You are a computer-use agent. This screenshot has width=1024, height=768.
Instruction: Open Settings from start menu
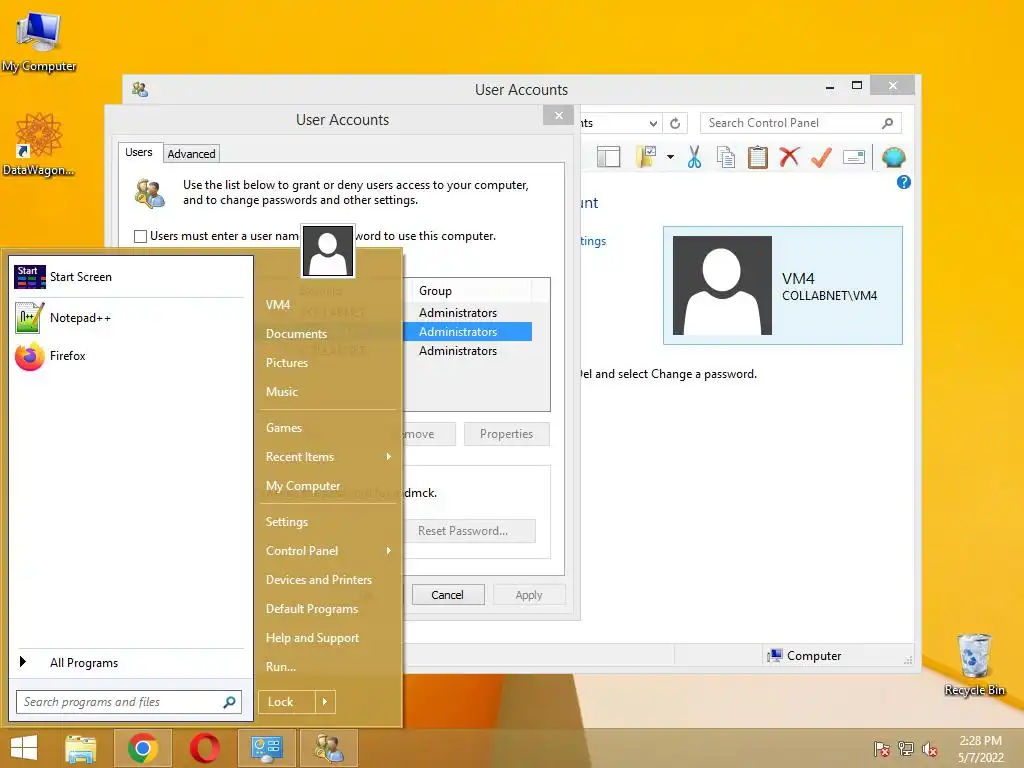click(x=287, y=522)
